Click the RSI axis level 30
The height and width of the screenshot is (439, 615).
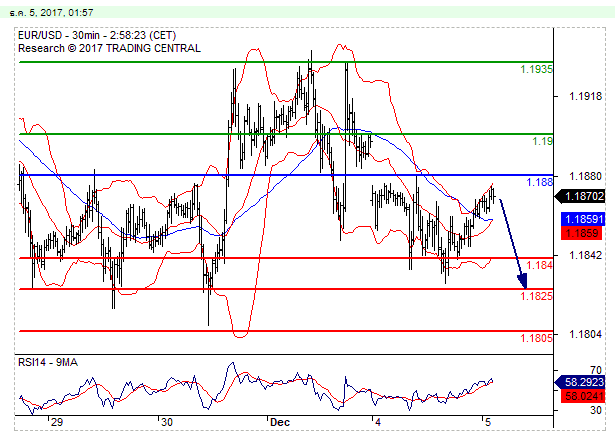pos(596,410)
